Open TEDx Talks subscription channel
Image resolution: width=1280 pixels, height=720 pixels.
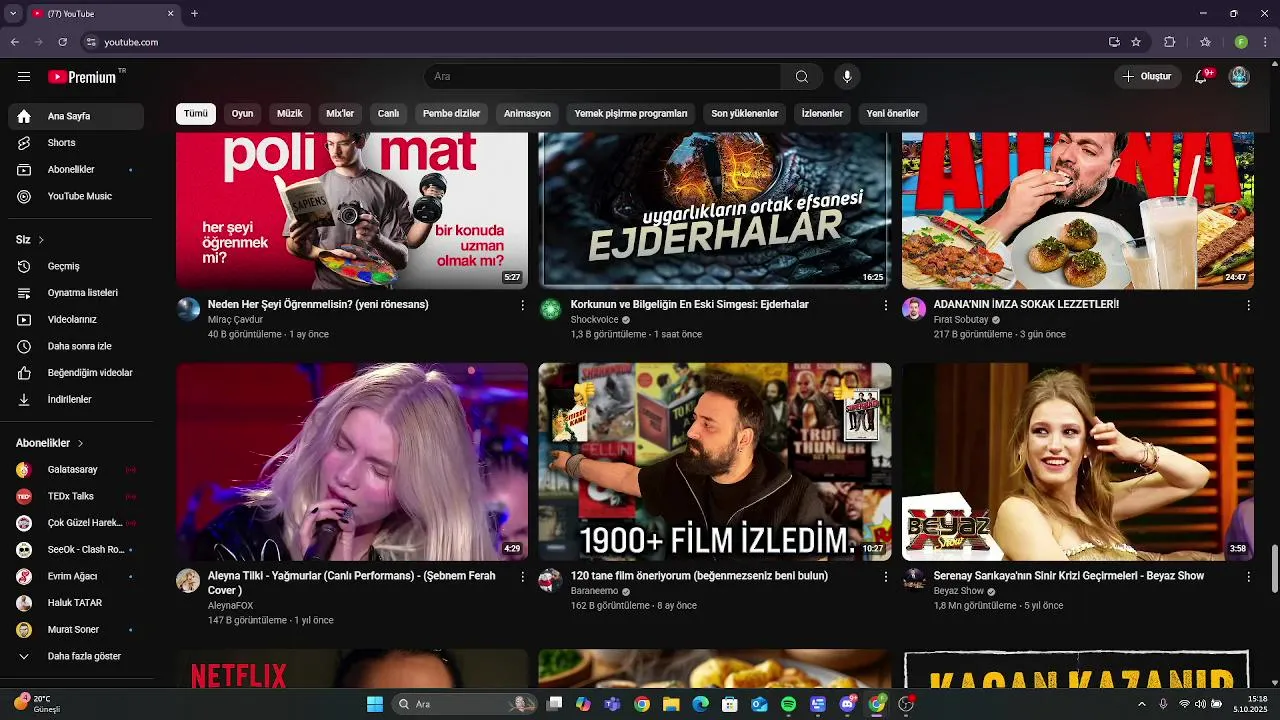(76, 496)
